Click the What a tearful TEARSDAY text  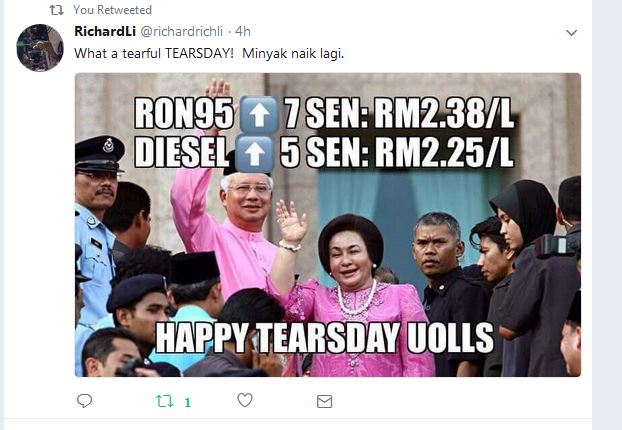click(x=154, y=54)
